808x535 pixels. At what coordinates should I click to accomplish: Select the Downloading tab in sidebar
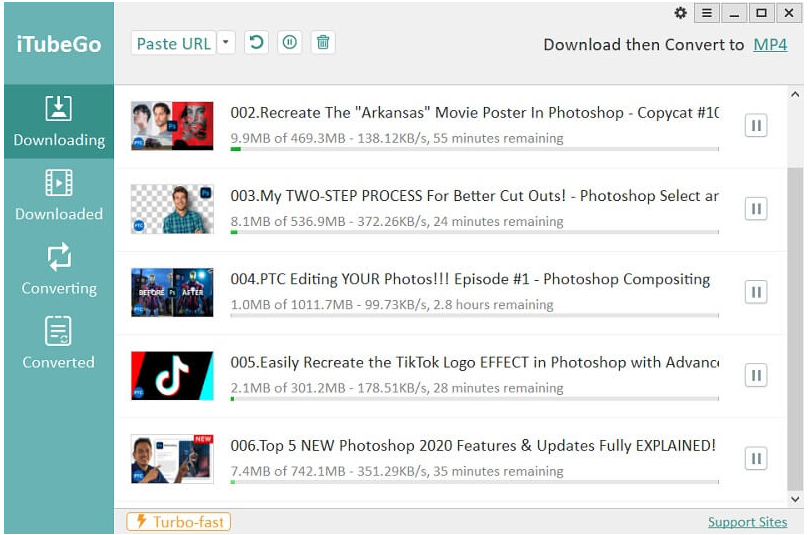tap(59, 121)
